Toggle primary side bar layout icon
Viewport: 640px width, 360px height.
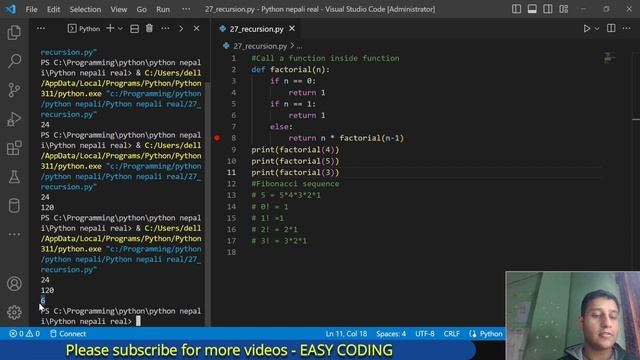coord(516,9)
